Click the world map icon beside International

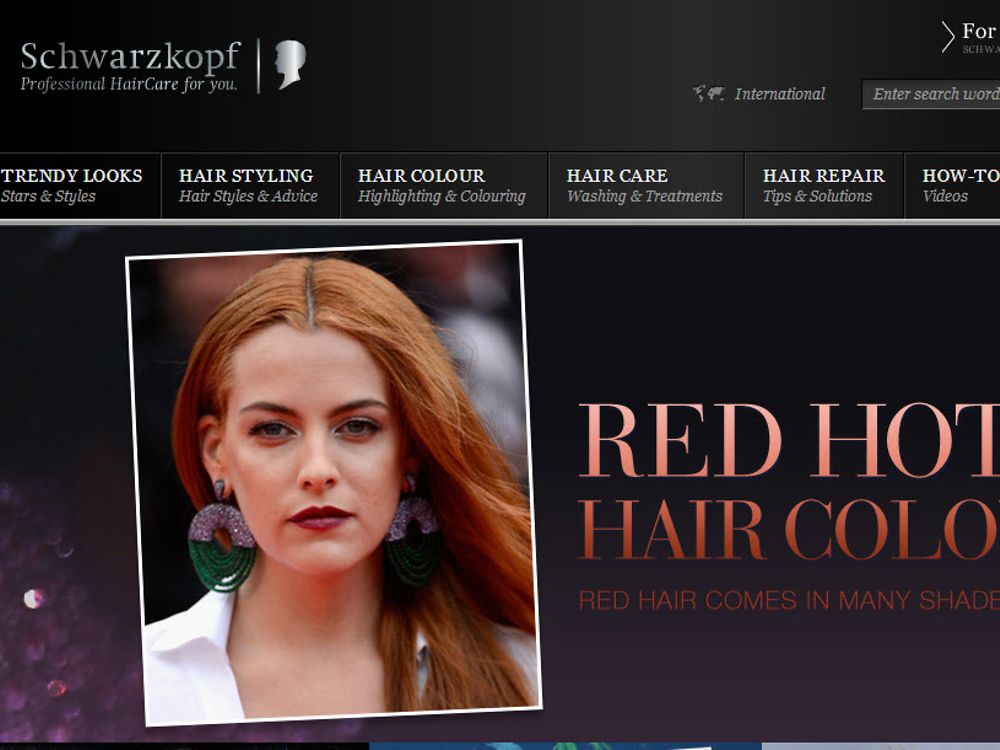(709, 94)
